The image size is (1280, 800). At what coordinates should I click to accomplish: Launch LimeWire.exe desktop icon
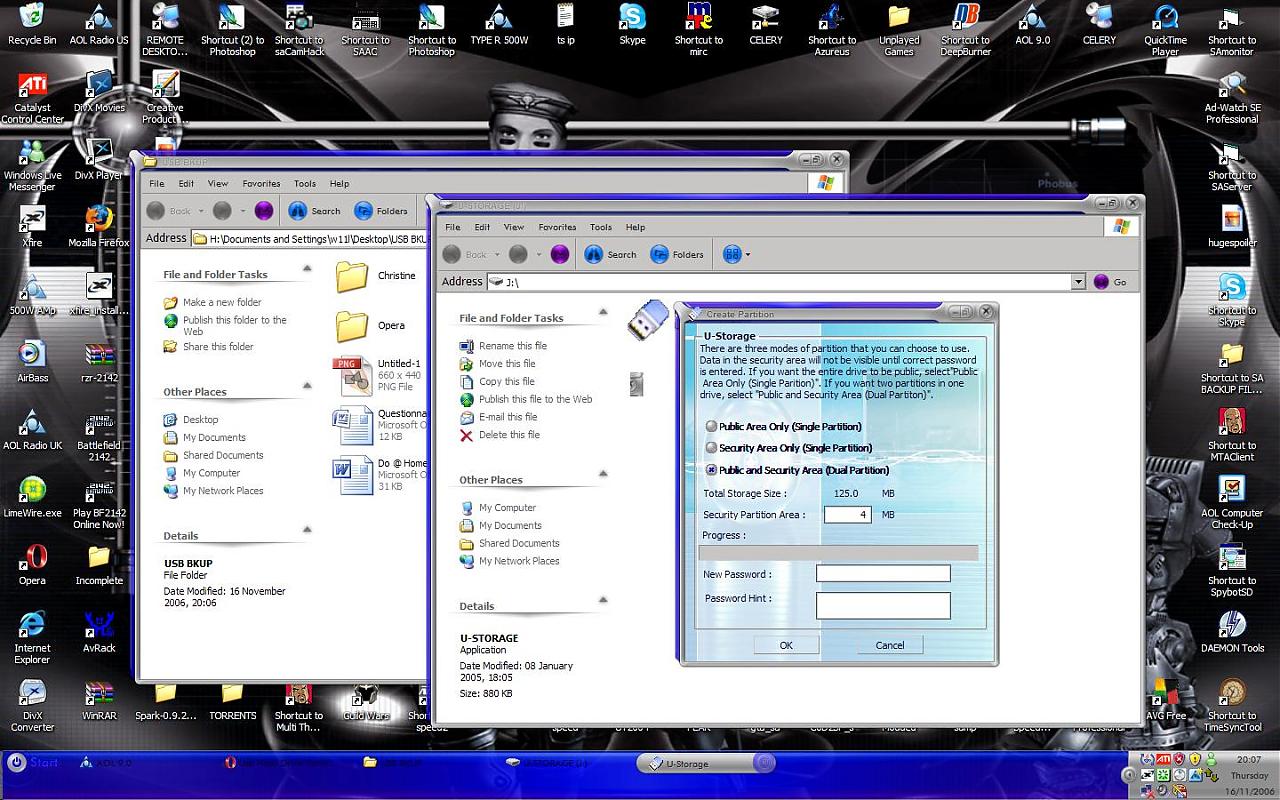tap(32, 497)
